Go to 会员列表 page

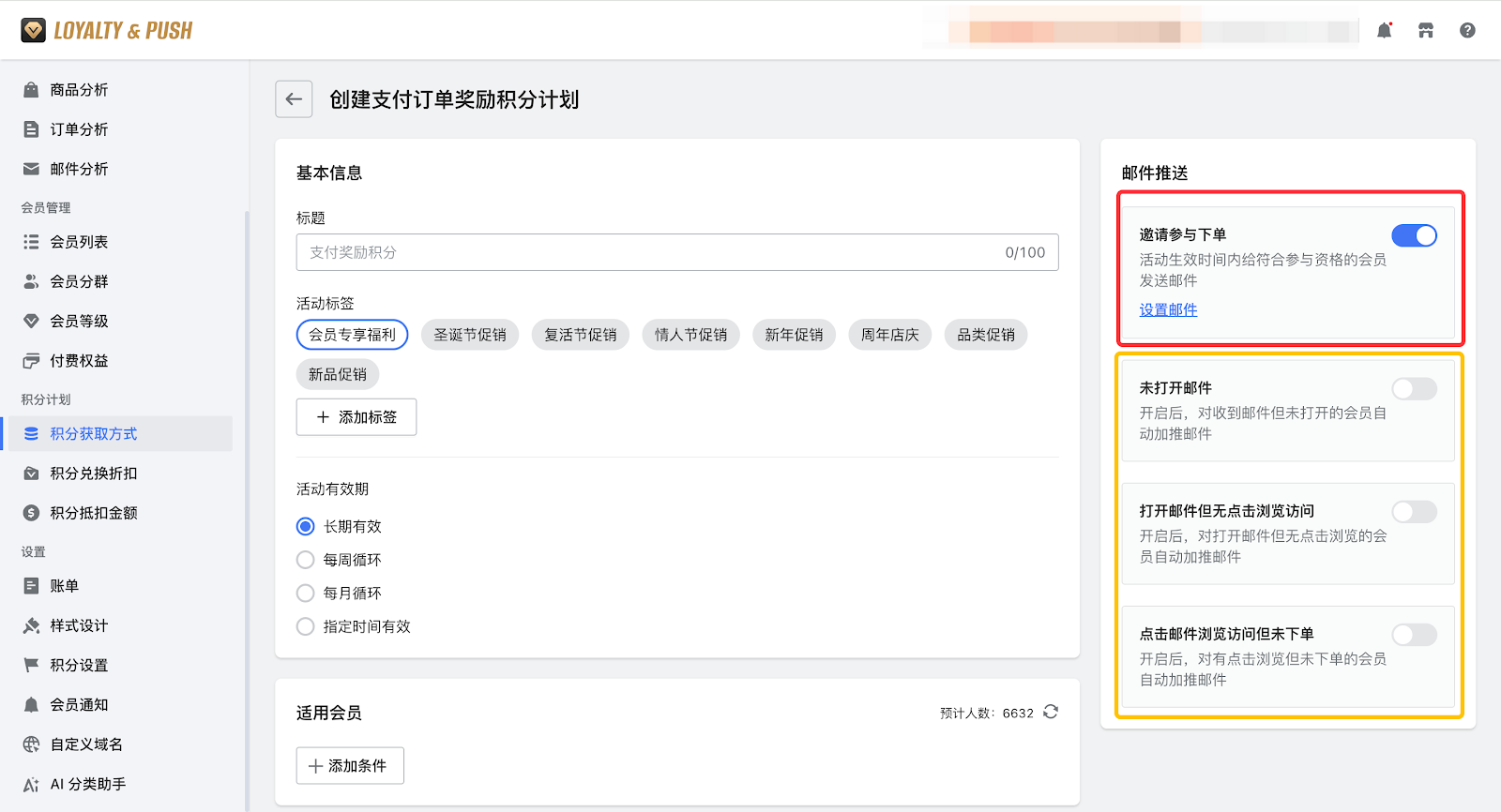point(79,242)
